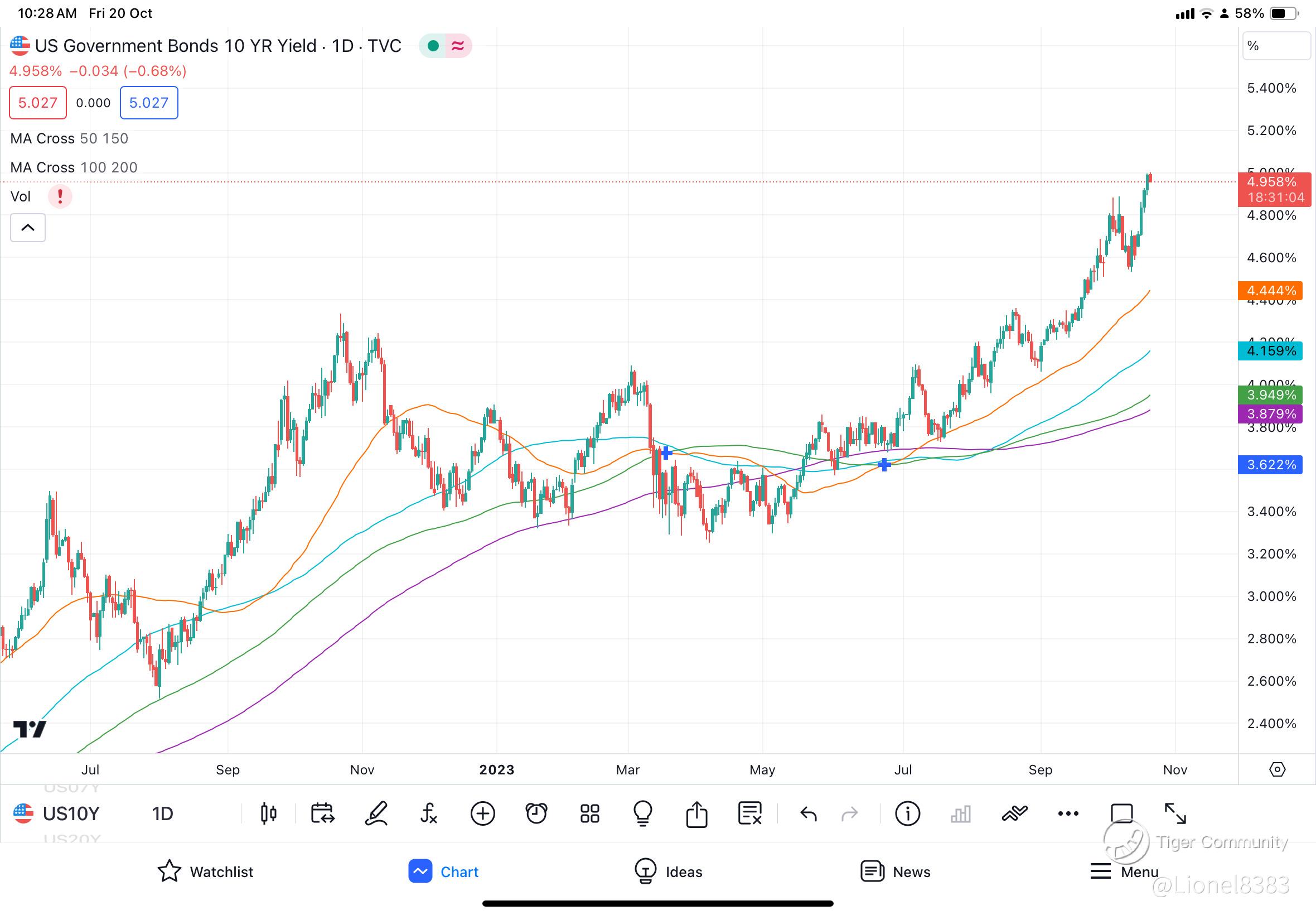
Task: Change the 1D timeframe selector
Action: point(162,813)
